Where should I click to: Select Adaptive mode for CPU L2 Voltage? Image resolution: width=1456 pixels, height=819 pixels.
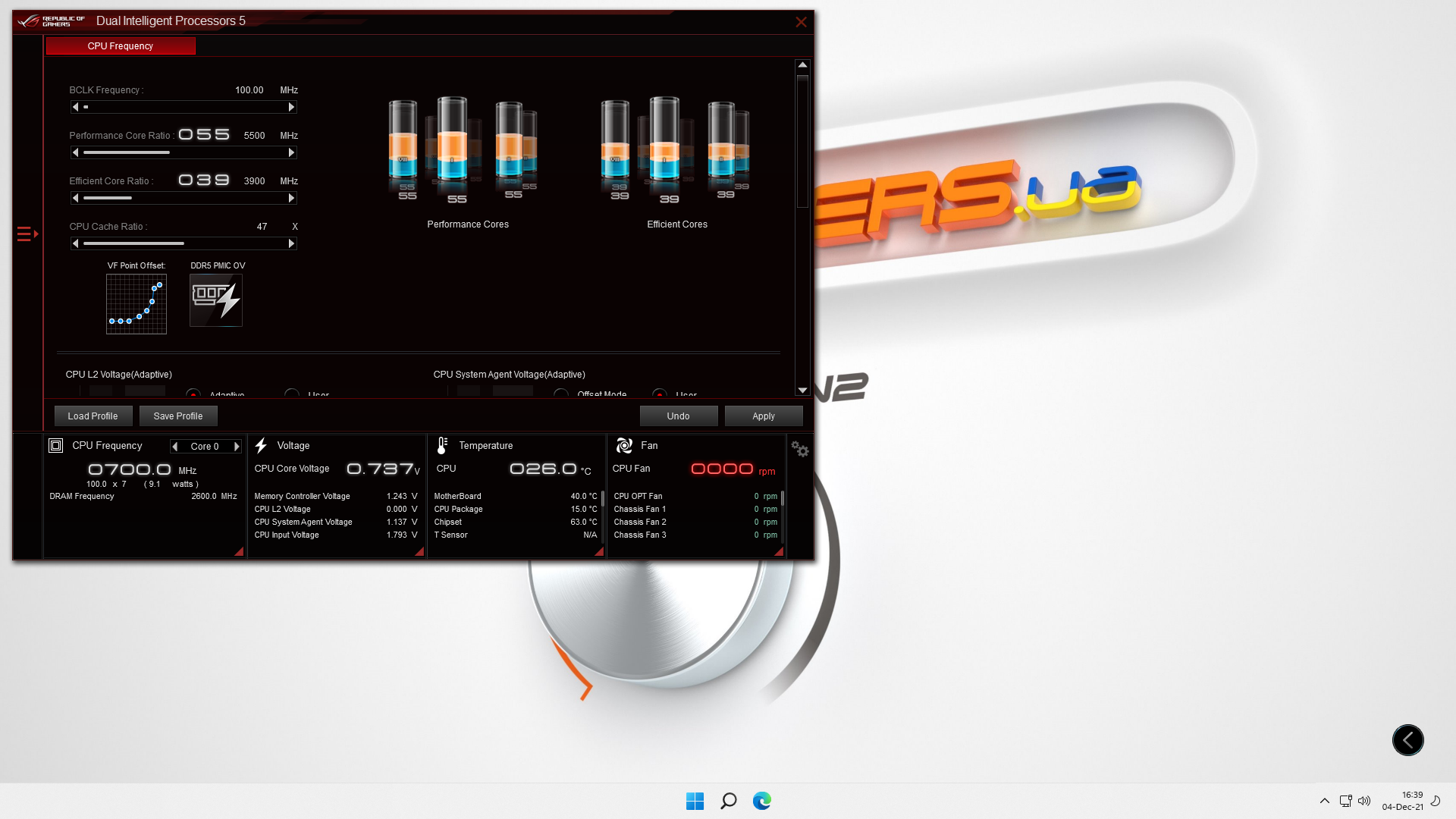[193, 394]
